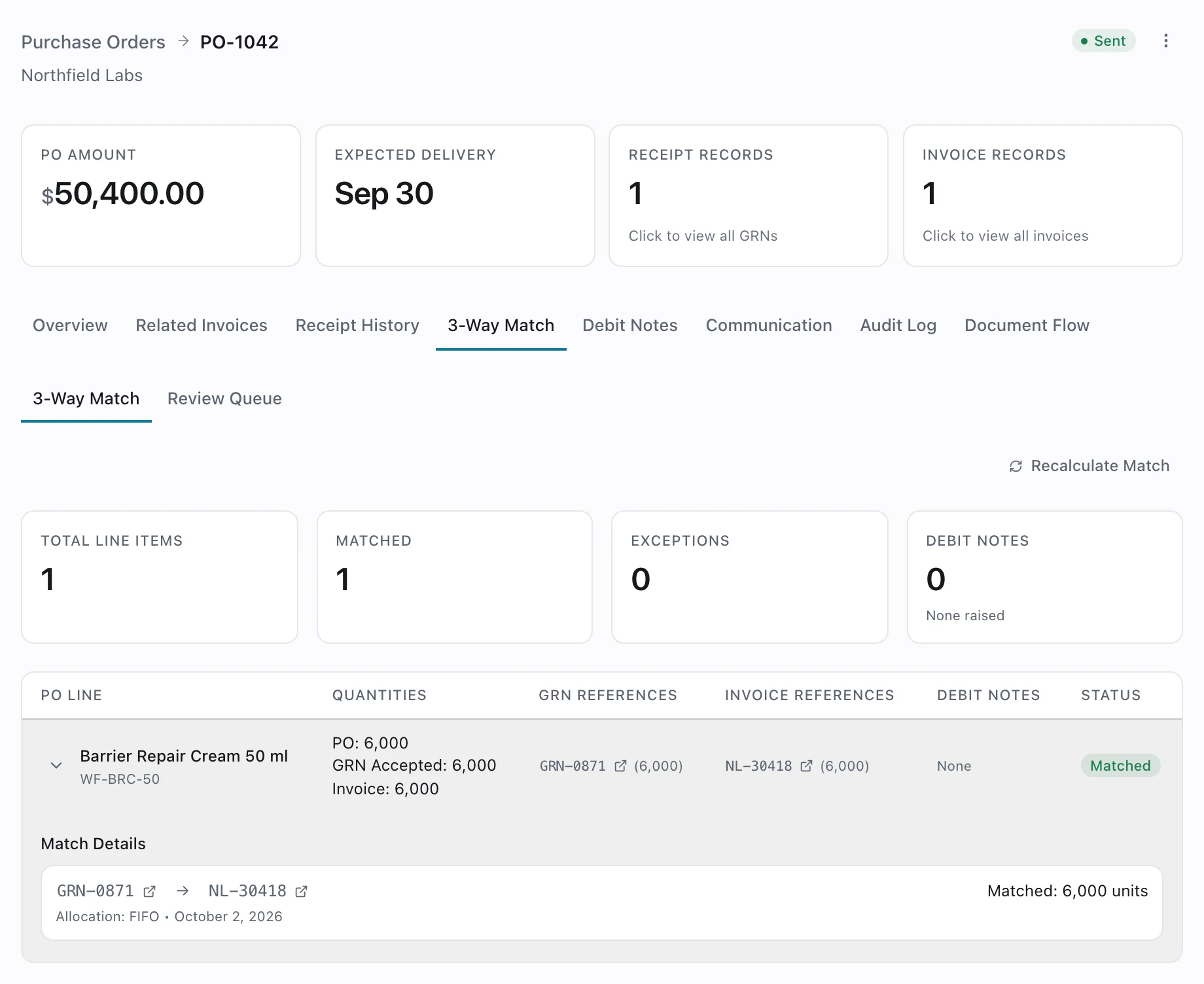This screenshot has width=1204, height=984.
Task: Click the Total Line Items card
Action: tap(160, 577)
